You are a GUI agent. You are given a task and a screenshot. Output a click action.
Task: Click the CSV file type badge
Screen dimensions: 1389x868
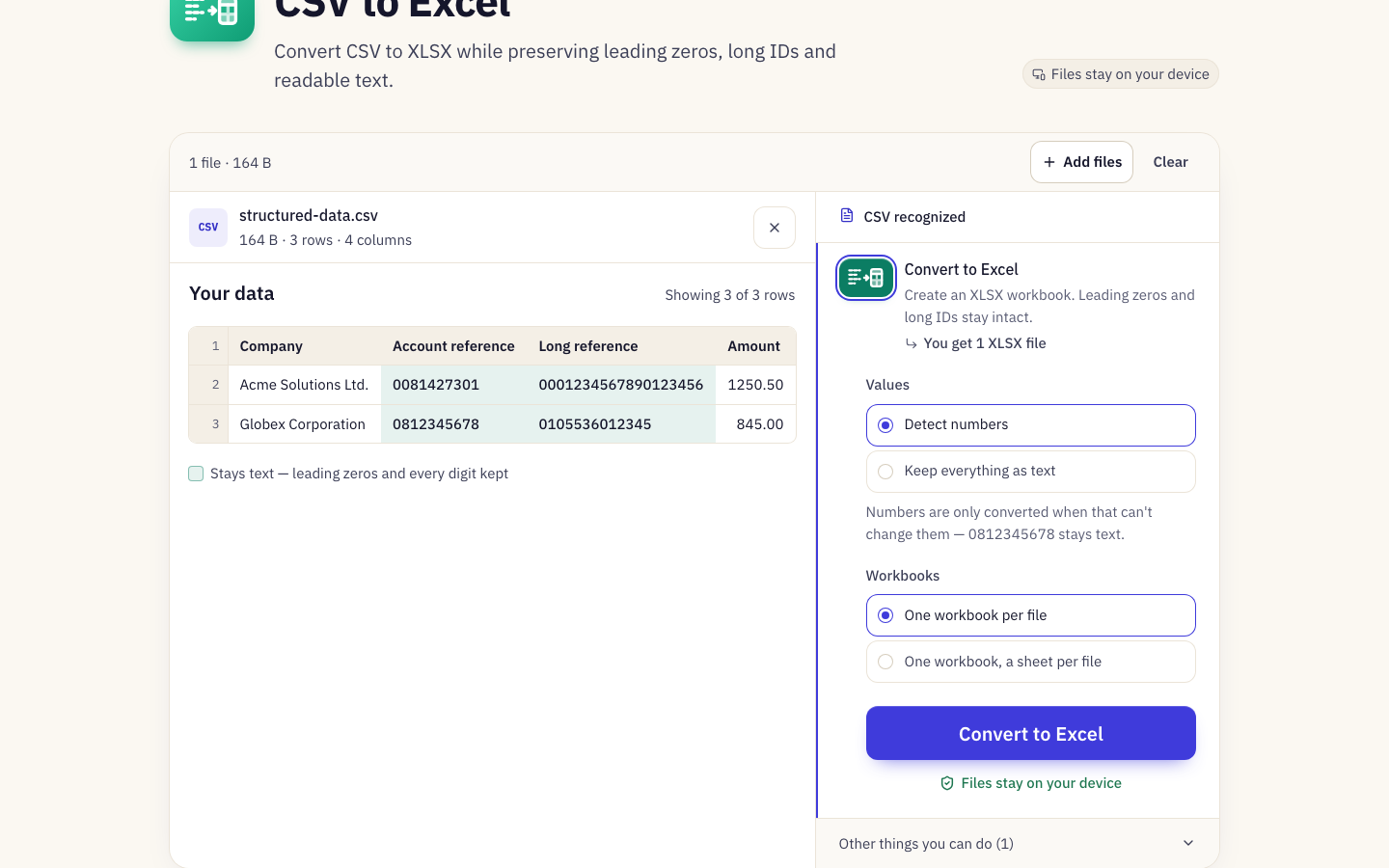click(x=208, y=228)
